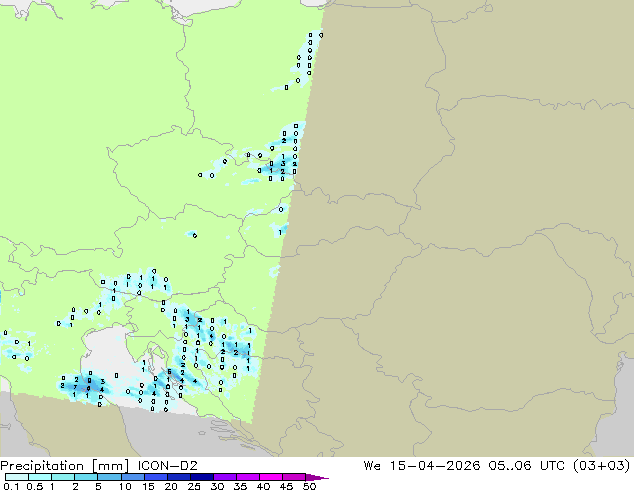Click the "0.1" legend scale value

11,486
